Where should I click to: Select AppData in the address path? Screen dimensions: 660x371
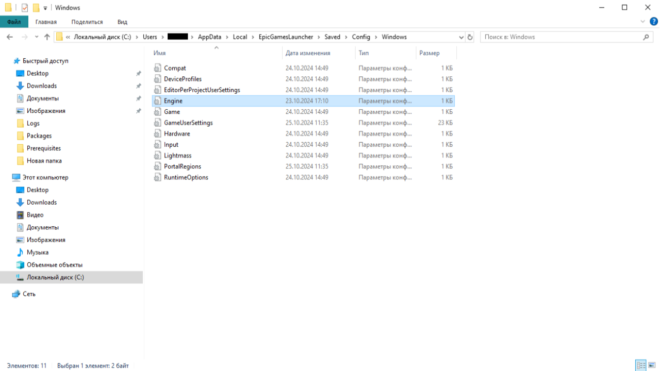pyautogui.click(x=209, y=37)
